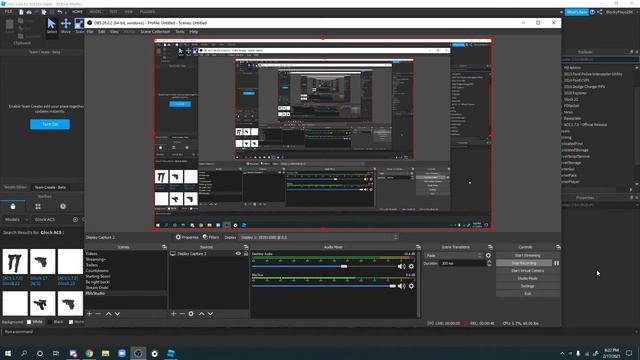Move selected scene down
This screenshot has height=360, width=640.
(x=117, y=313)
